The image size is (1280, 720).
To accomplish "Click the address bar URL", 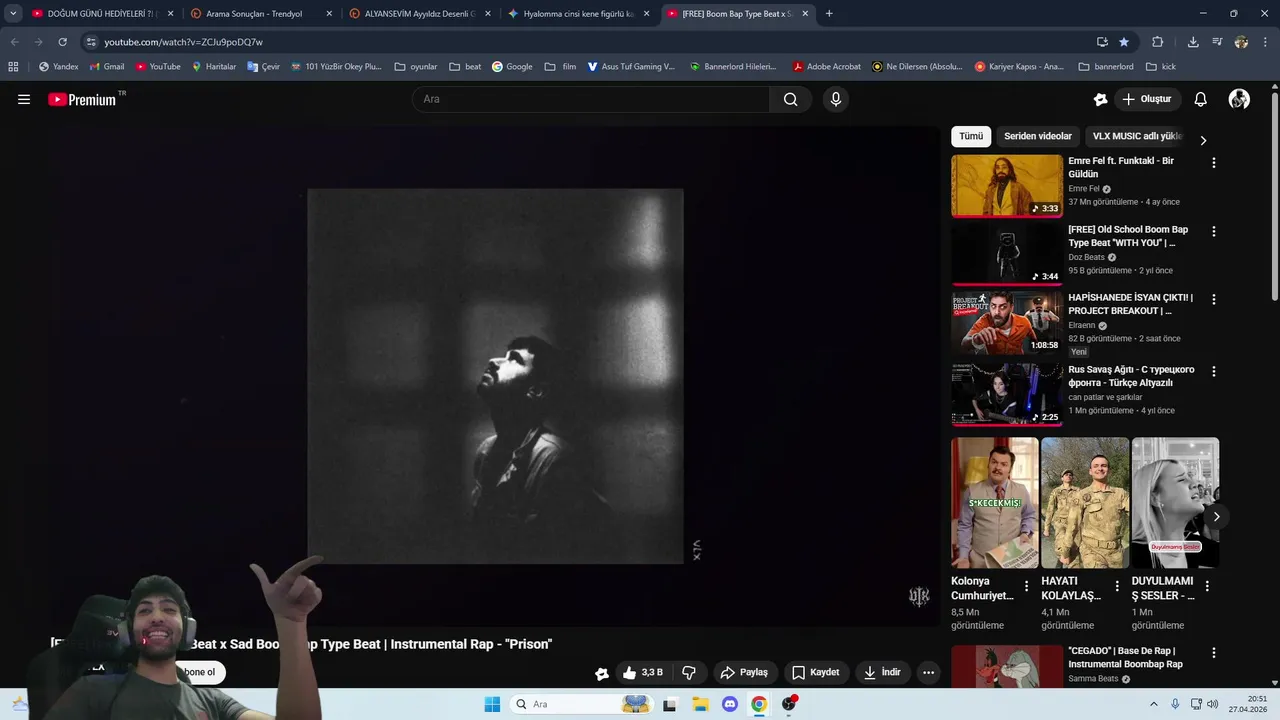I will (x=184, y=42).
